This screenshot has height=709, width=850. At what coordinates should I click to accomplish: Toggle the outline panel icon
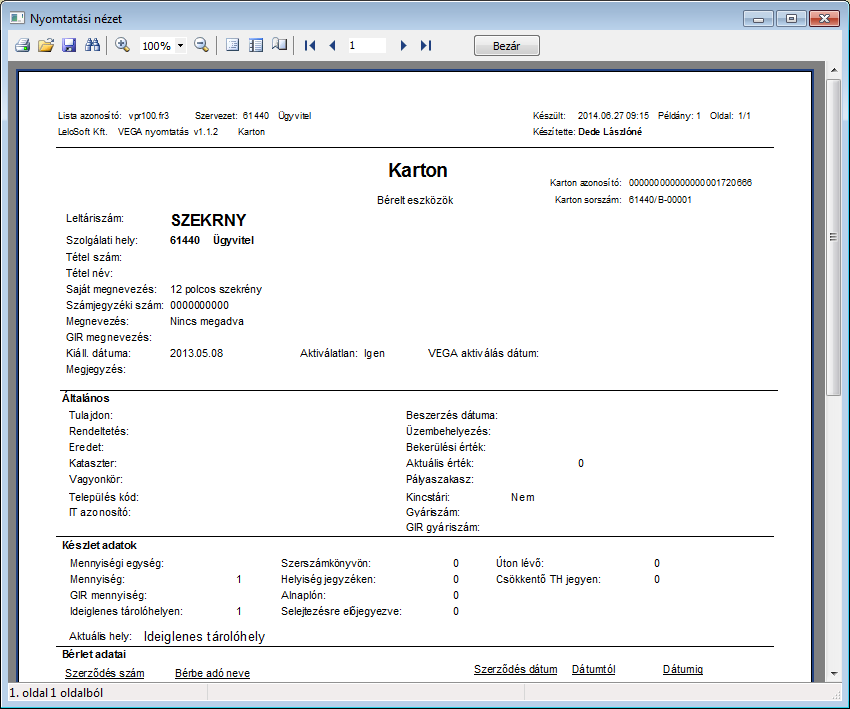tap(256, 46)
